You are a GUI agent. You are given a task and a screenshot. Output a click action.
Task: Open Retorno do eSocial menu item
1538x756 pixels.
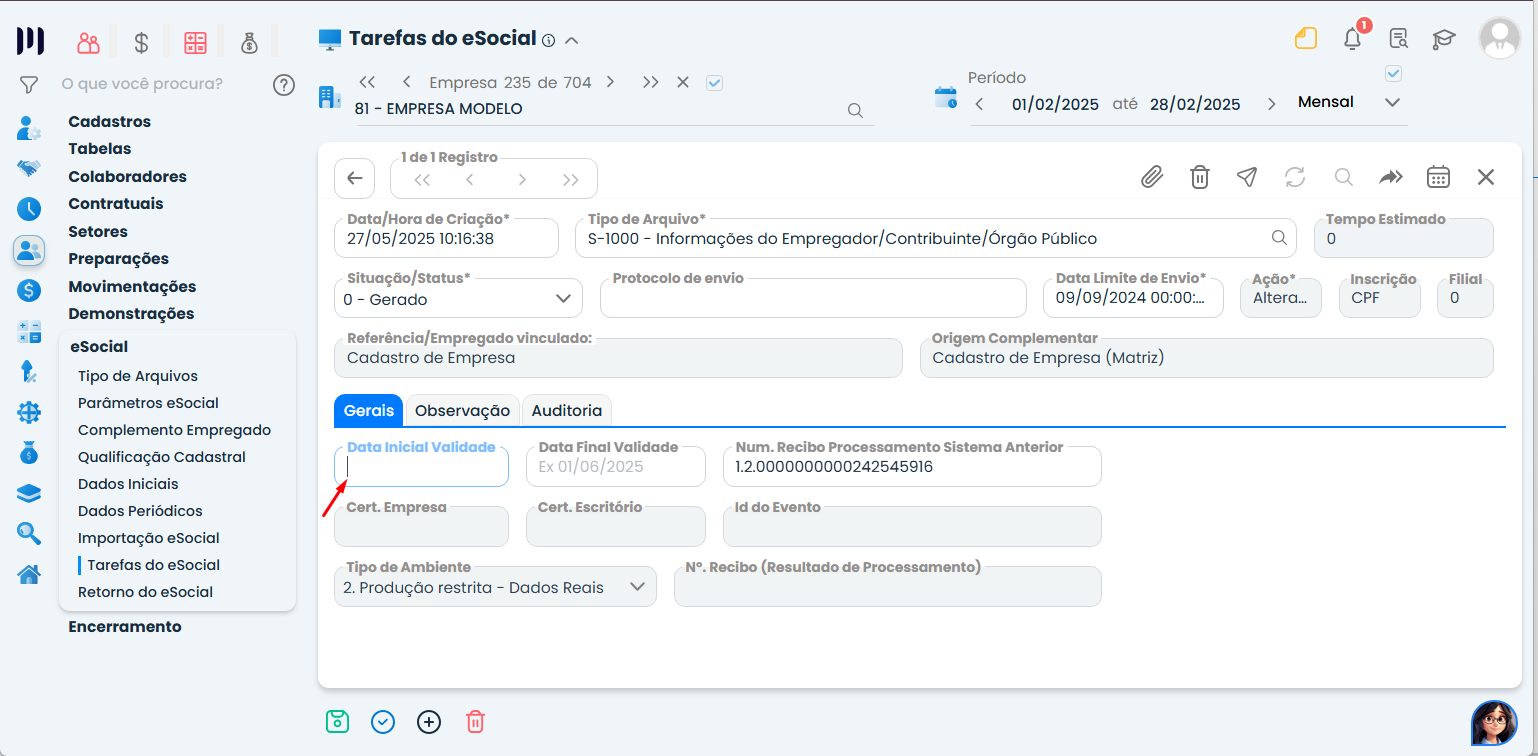[x=145, y=591]
